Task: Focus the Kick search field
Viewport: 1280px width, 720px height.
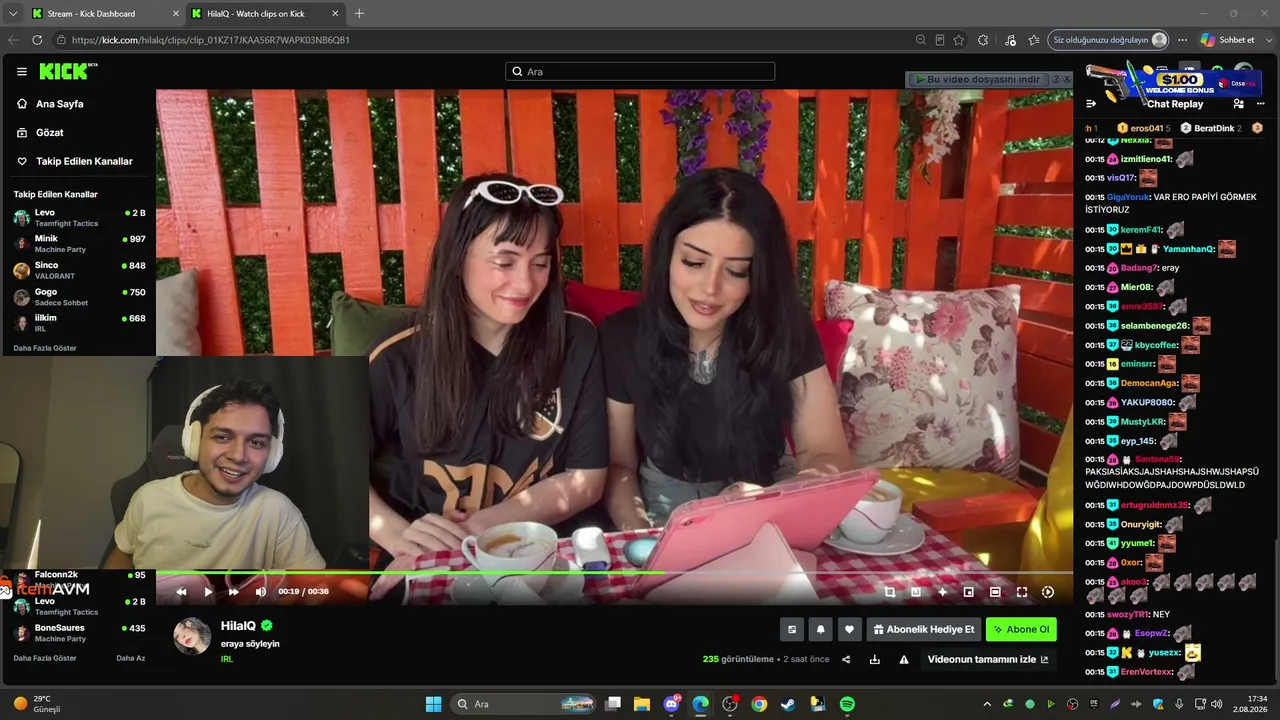Action: 640,72
